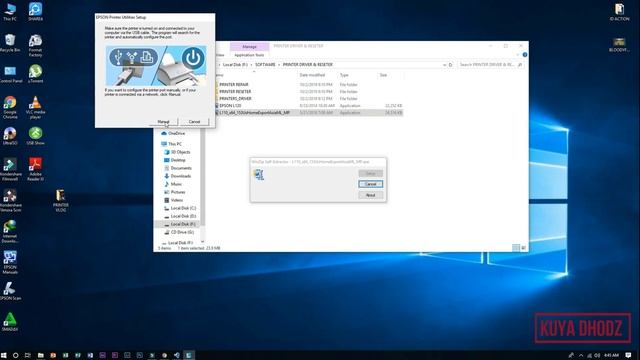
Task: Click SOFTWARE in the address breadcrumb
Action: [x=265, y=64]
